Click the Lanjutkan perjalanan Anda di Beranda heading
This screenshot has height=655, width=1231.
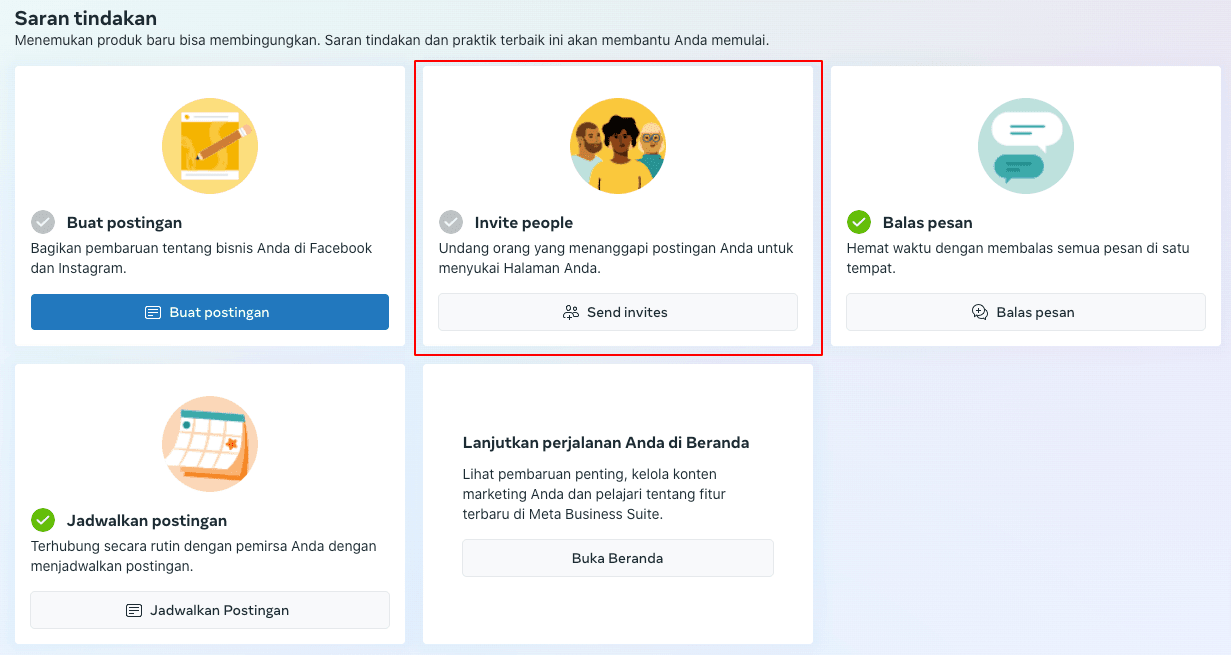point(606,443)
